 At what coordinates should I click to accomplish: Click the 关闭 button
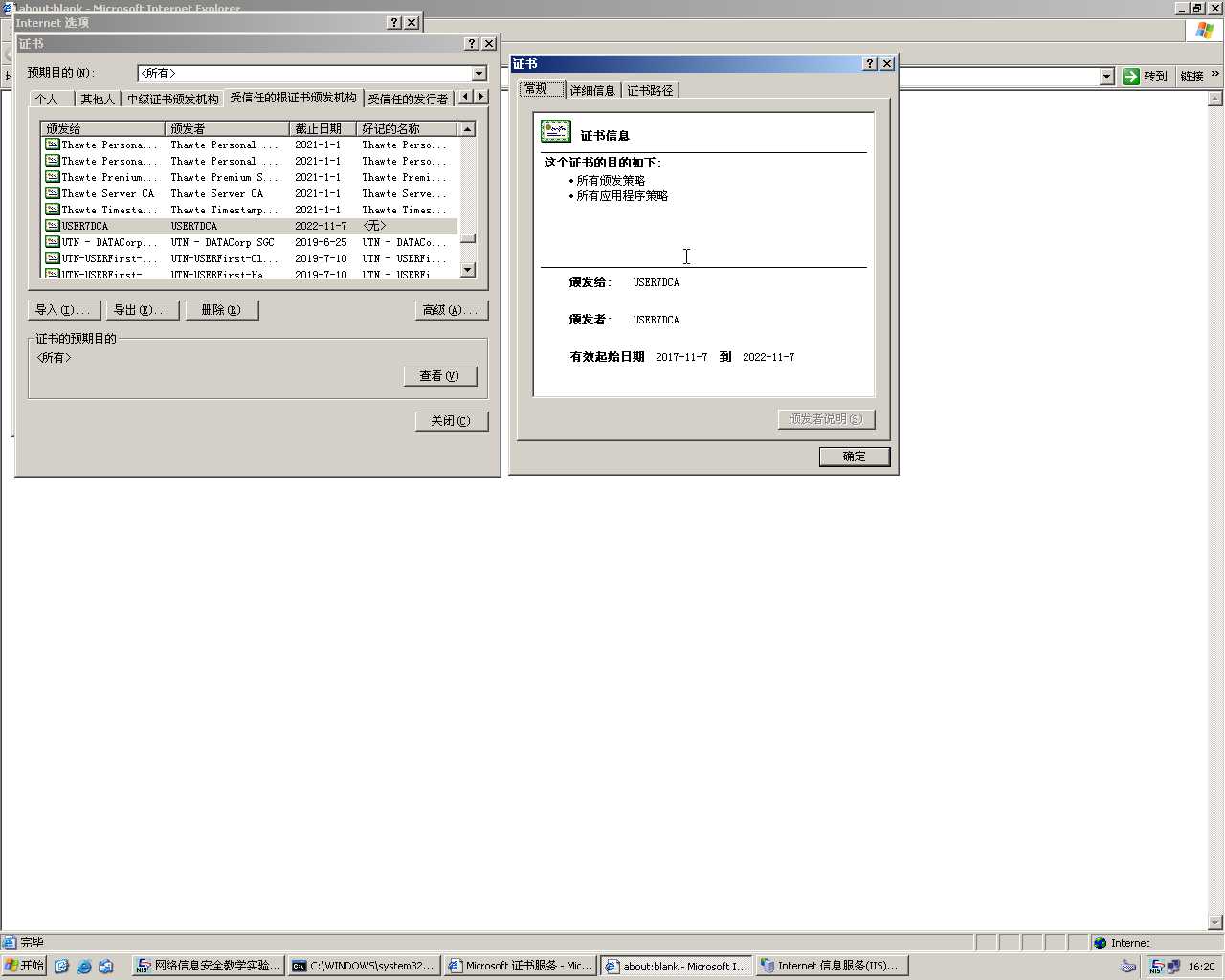click(452, 421)
